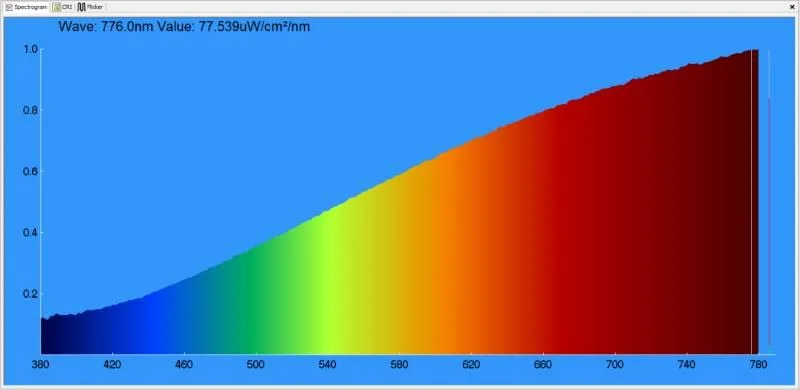Click the white cursor line near 776nm
Screen dimensions: 800x390
(x=752, y=202)
